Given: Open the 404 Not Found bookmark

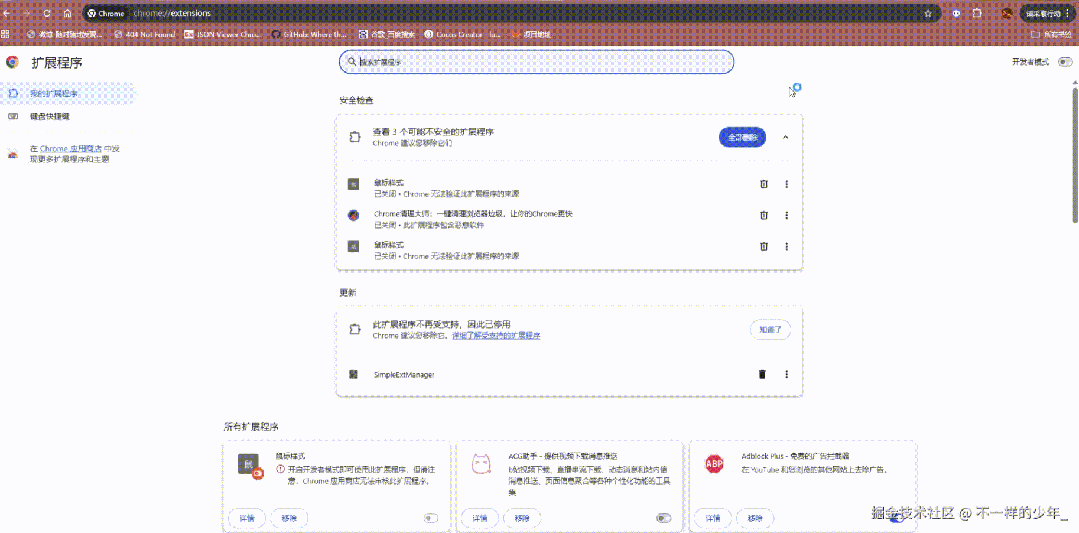Looking at the screenshot, I should click(145, 33).
